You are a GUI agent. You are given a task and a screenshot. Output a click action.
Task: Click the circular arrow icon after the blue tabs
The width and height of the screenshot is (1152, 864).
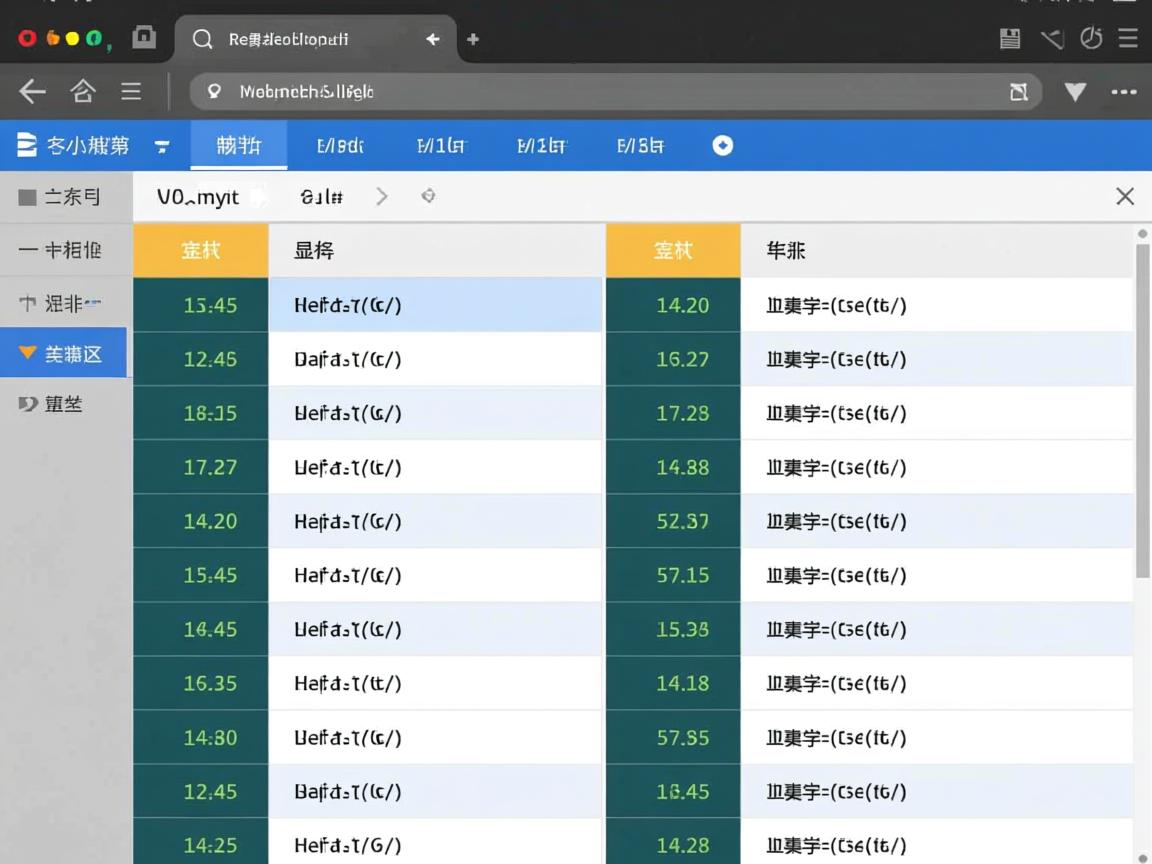point(722,144)
